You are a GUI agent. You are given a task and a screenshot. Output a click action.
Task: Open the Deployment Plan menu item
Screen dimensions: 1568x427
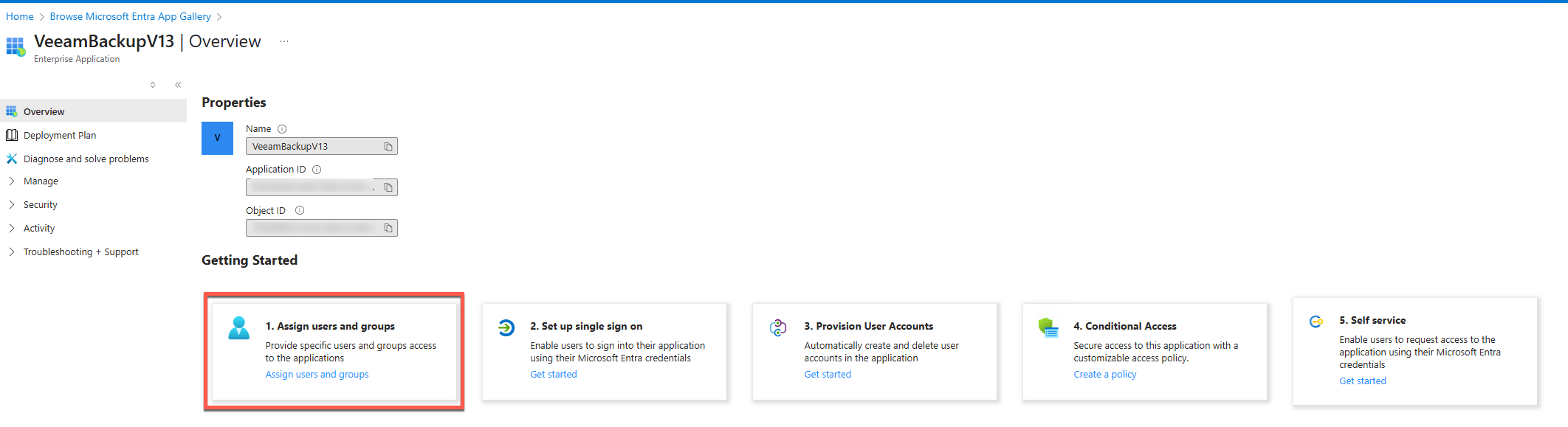tap(60, 136)
